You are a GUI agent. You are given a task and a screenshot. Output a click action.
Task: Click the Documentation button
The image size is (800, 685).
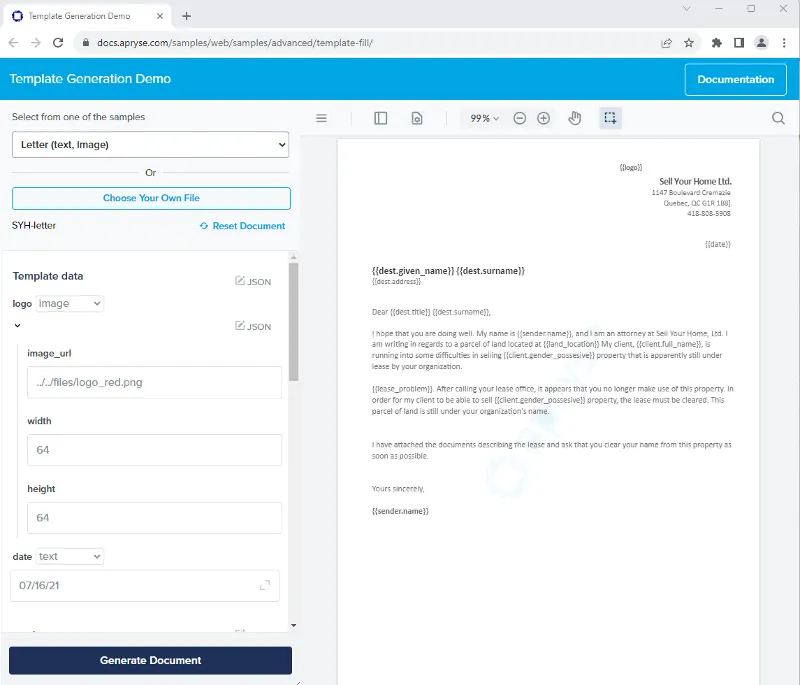click(735, 80)
